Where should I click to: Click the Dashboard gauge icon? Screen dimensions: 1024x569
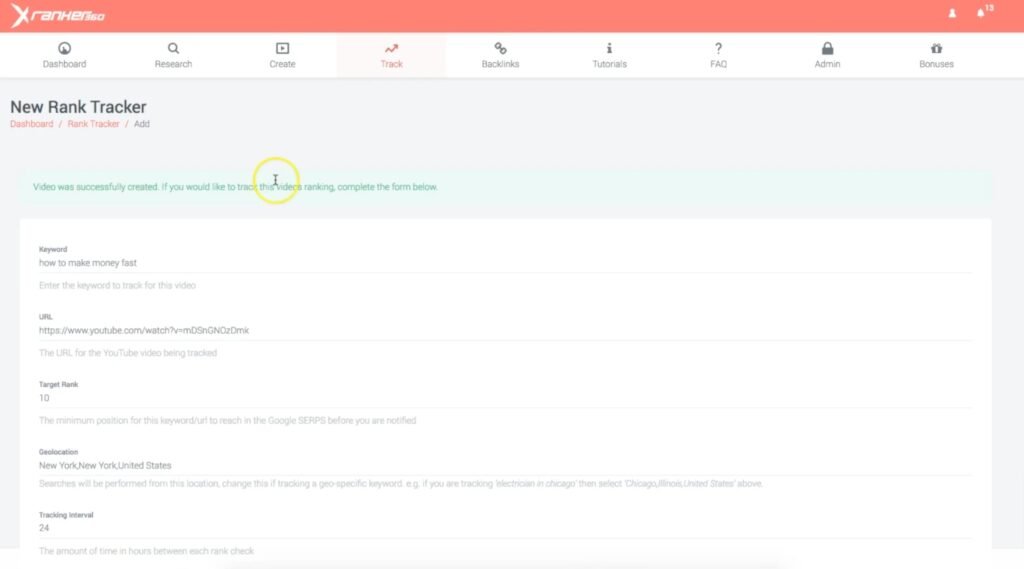point(64,48)
